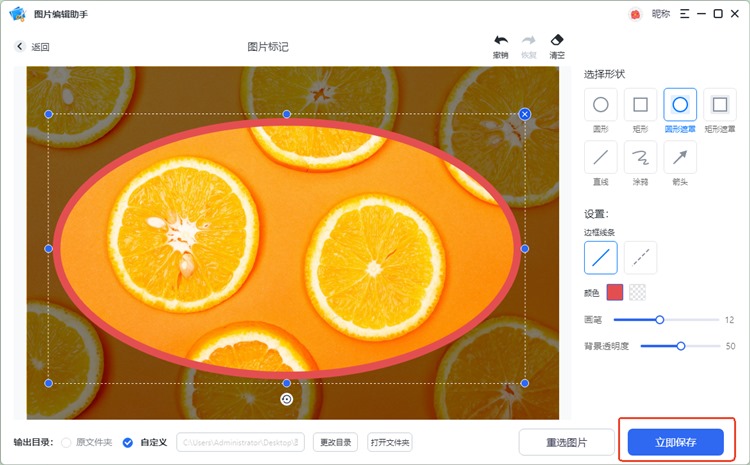The height and width of the screenshot is (465, 750).
Task: Clear all markings with eraser icon
Action: 557,42
